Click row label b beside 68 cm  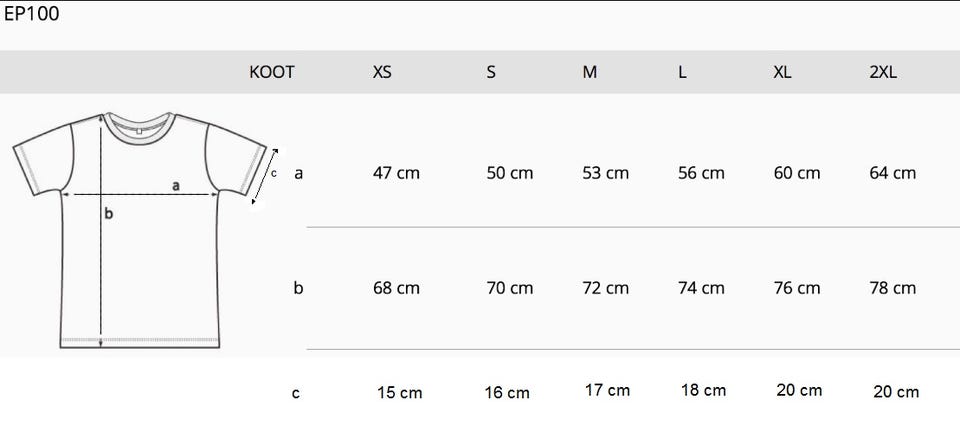pyautogui.click(x=298, y=288)
